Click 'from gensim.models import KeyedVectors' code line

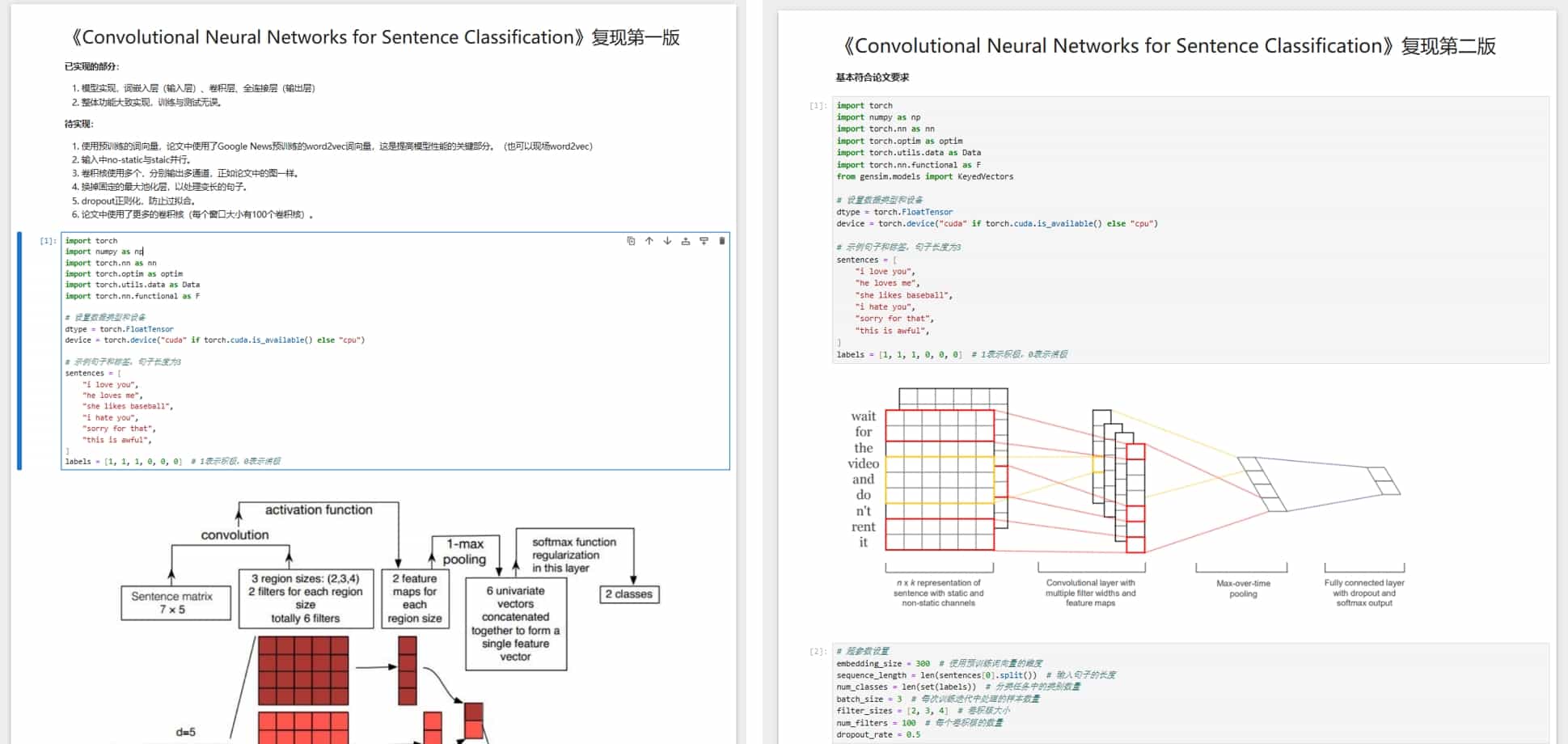click(x=925, y=176)
